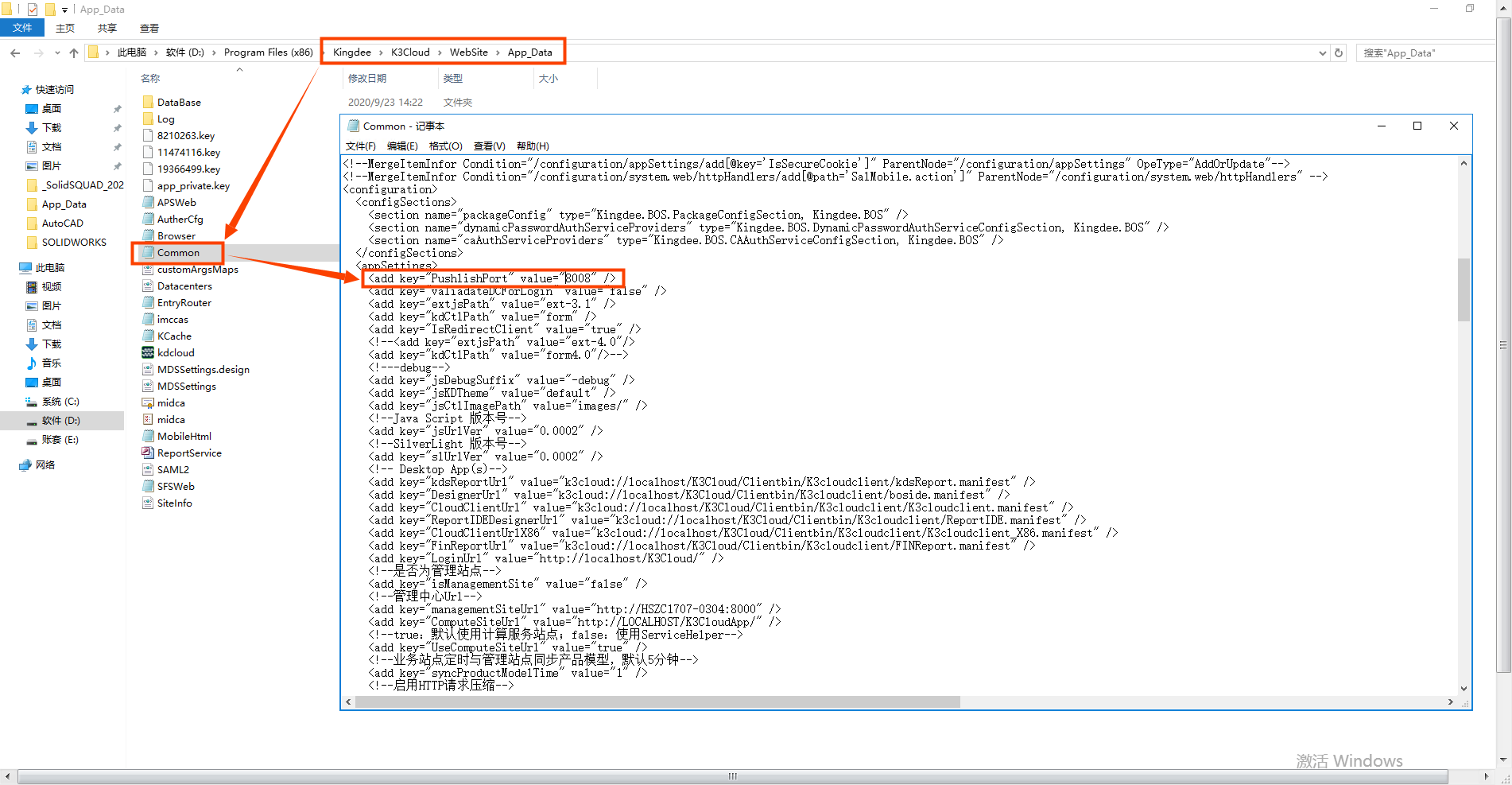Open 视频 under 此电脑
The image size is (1512, 785).
(x=52, y=286)
